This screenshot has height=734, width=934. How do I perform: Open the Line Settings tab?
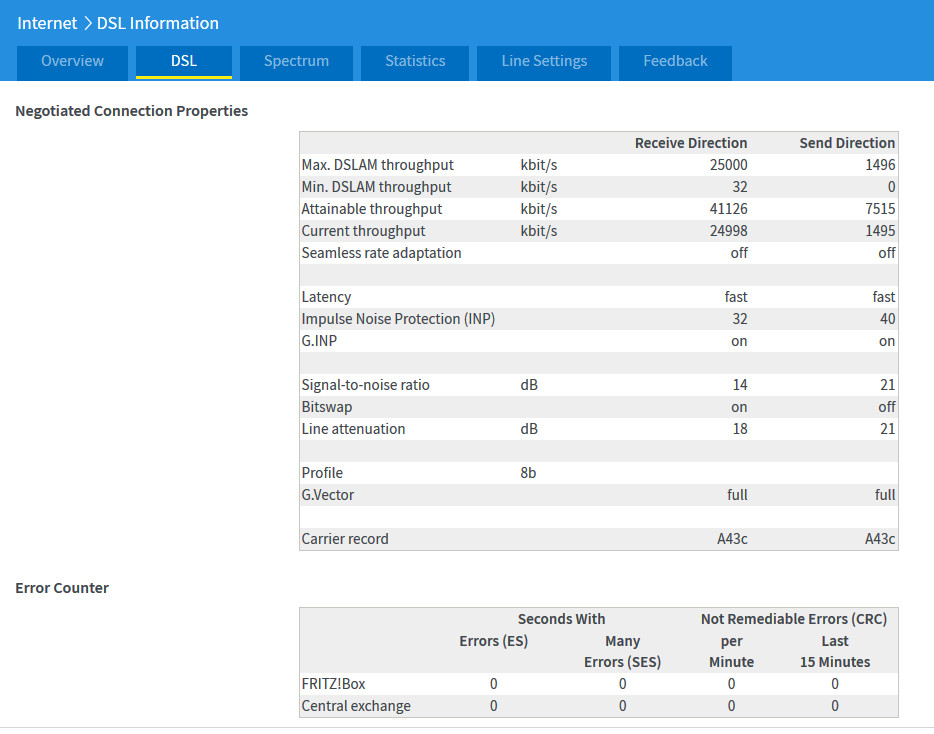pos(544,61)
